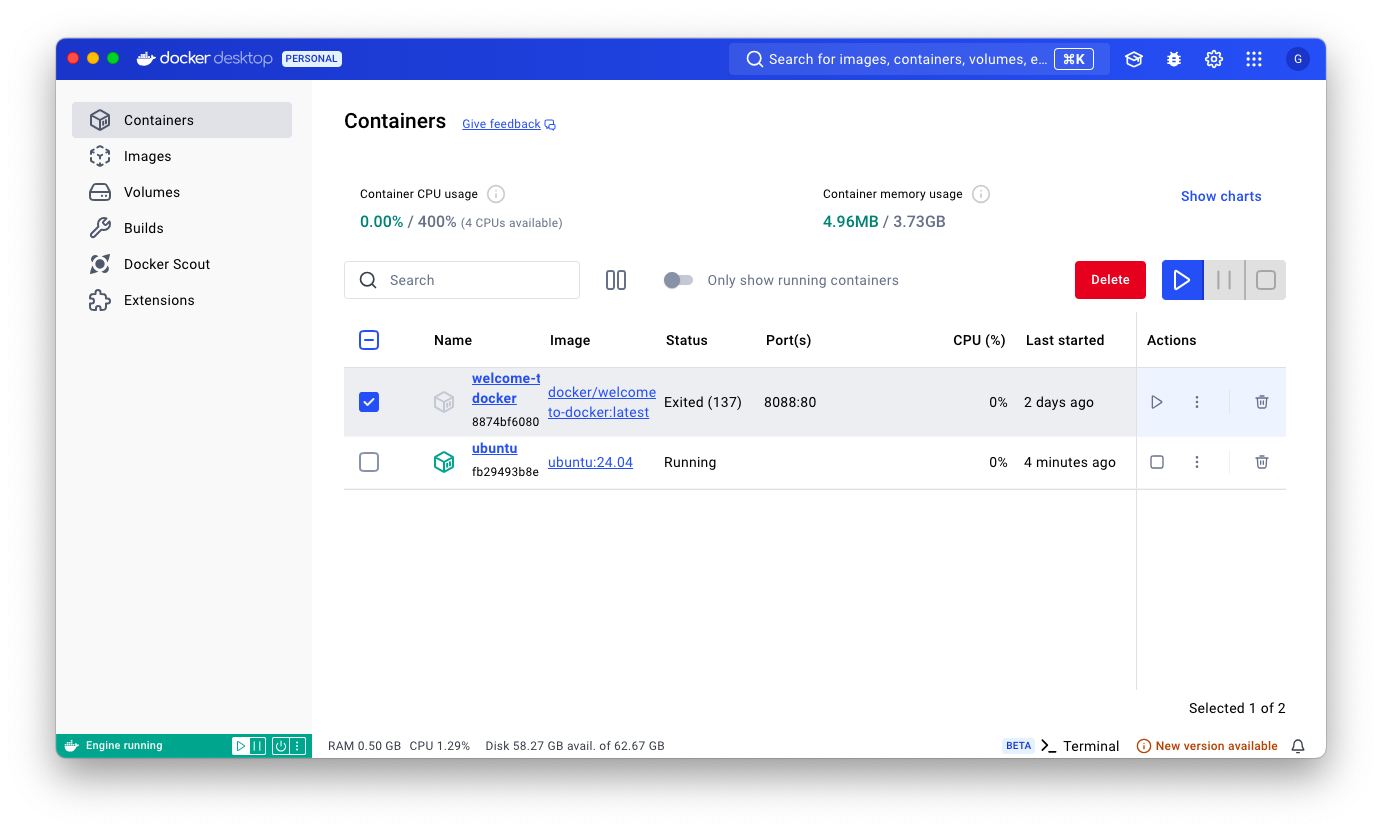
Task: Focus the global search bar in title bar
Action: pos(919,59)
